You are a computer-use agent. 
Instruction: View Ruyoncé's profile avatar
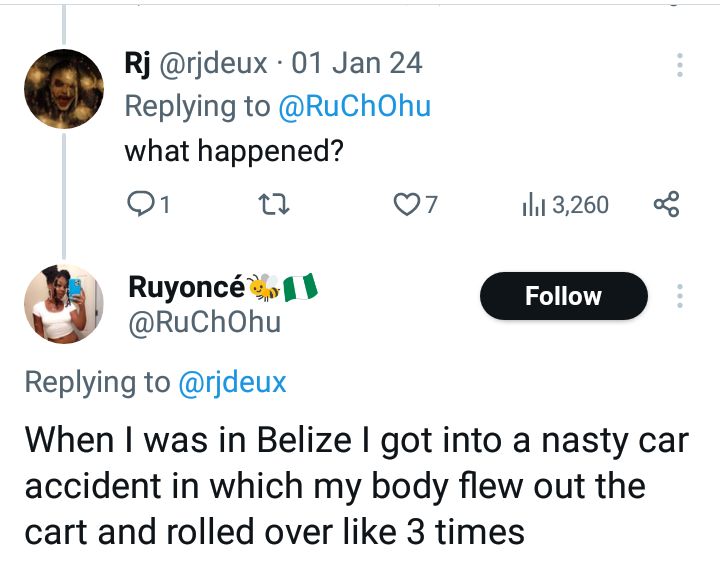click(64, 304)
